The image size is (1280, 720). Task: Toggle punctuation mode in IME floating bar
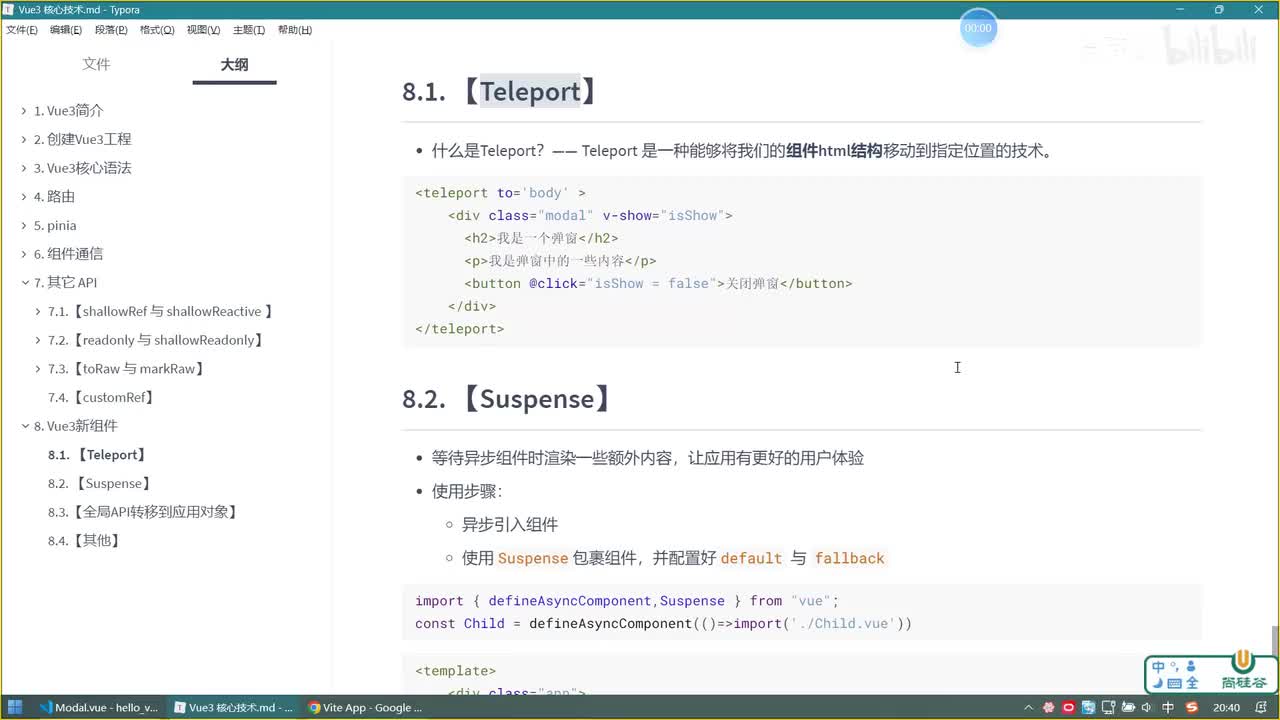pyautogui.click(x=1174, y=665)
